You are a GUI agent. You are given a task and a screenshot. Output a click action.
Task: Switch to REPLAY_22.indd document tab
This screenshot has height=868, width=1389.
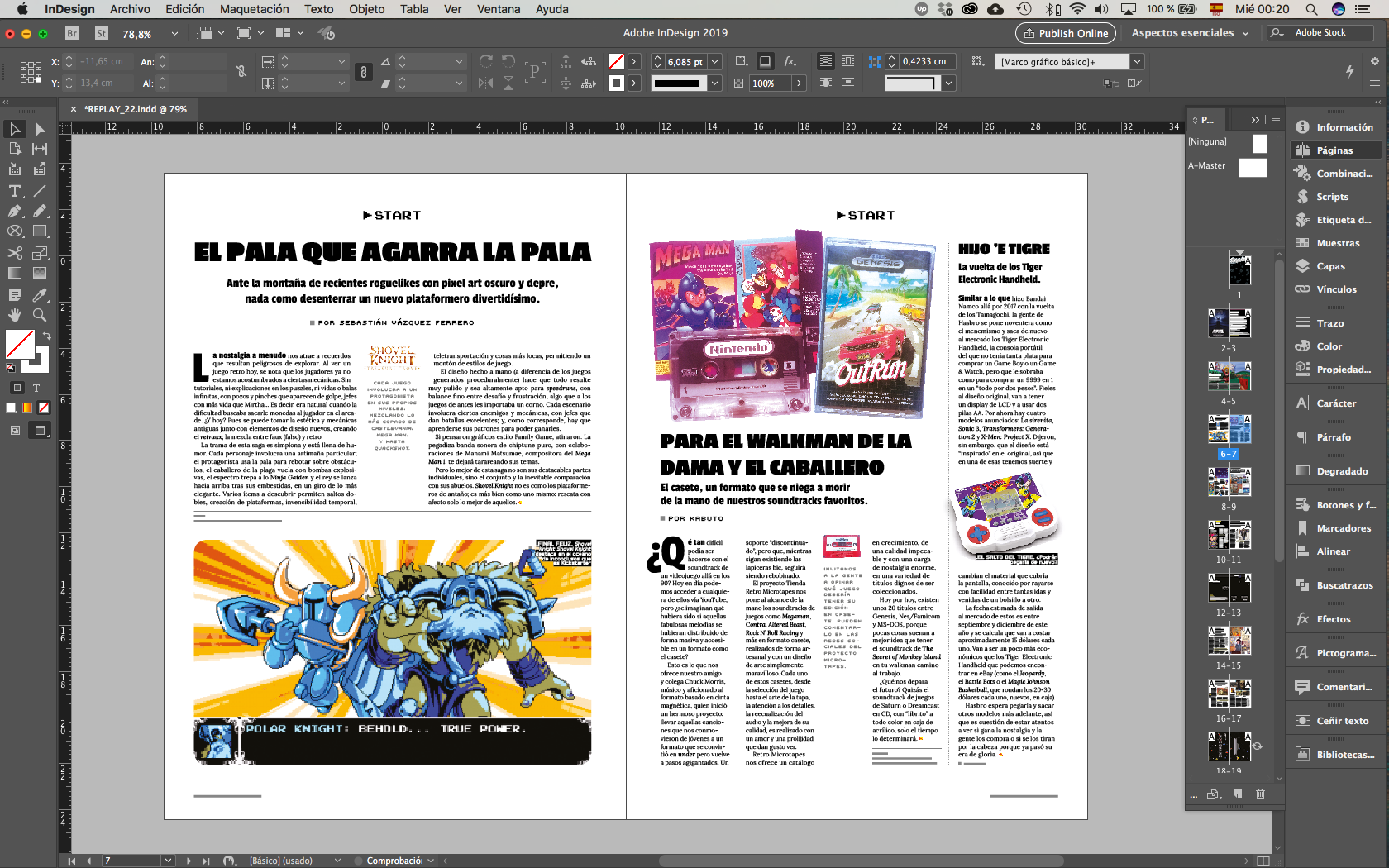pyautogui.click(x=136, y=109)
